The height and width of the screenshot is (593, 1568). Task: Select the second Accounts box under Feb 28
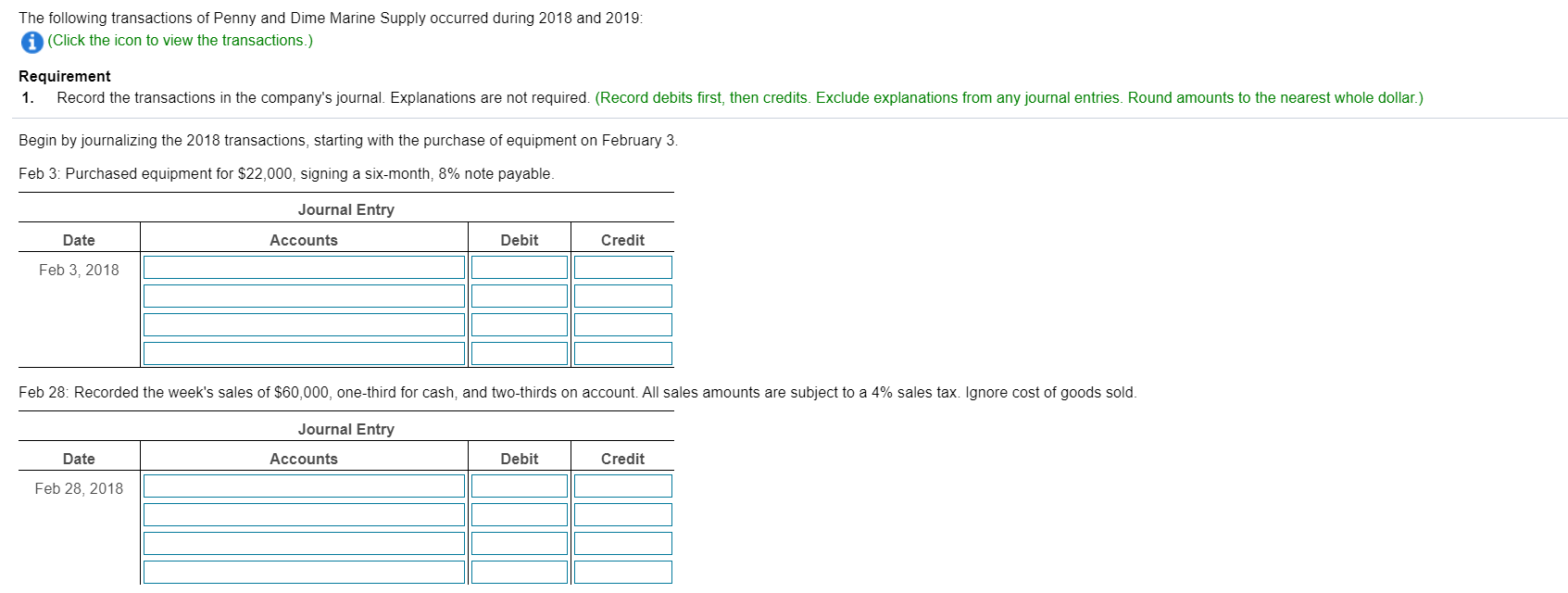(304, 514)
